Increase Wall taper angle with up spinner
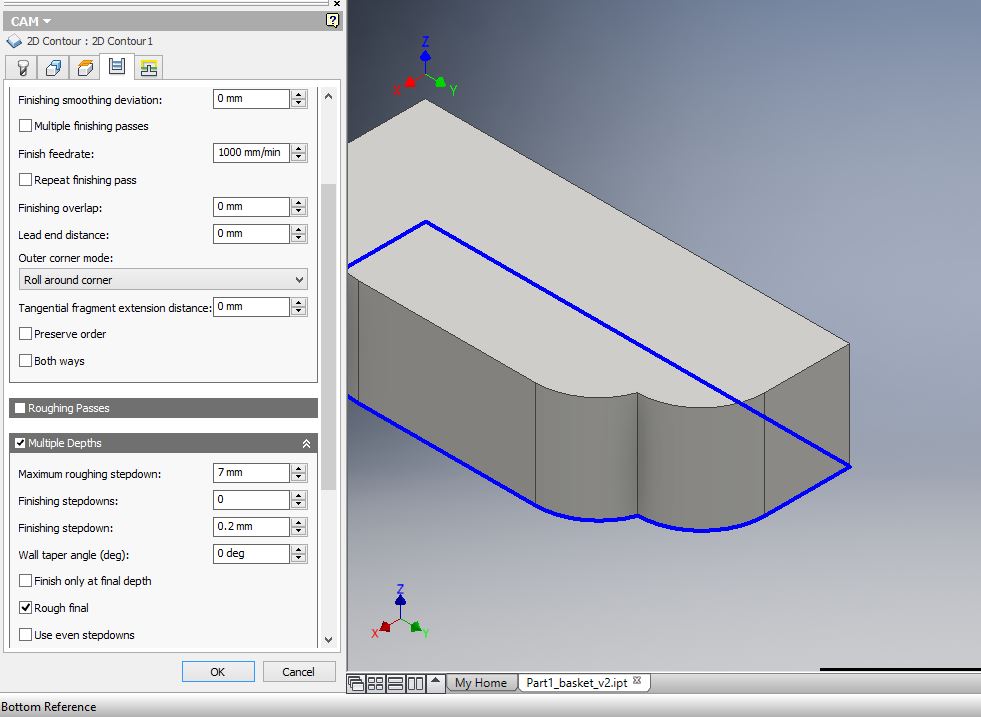Image resolution: width=981 pixels, height=717 pixels. point(299,549)
